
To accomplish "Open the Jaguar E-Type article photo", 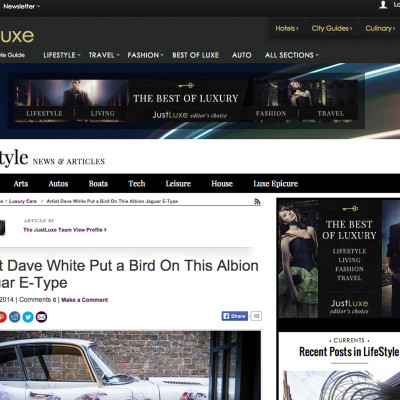I will tap(130, 365).
